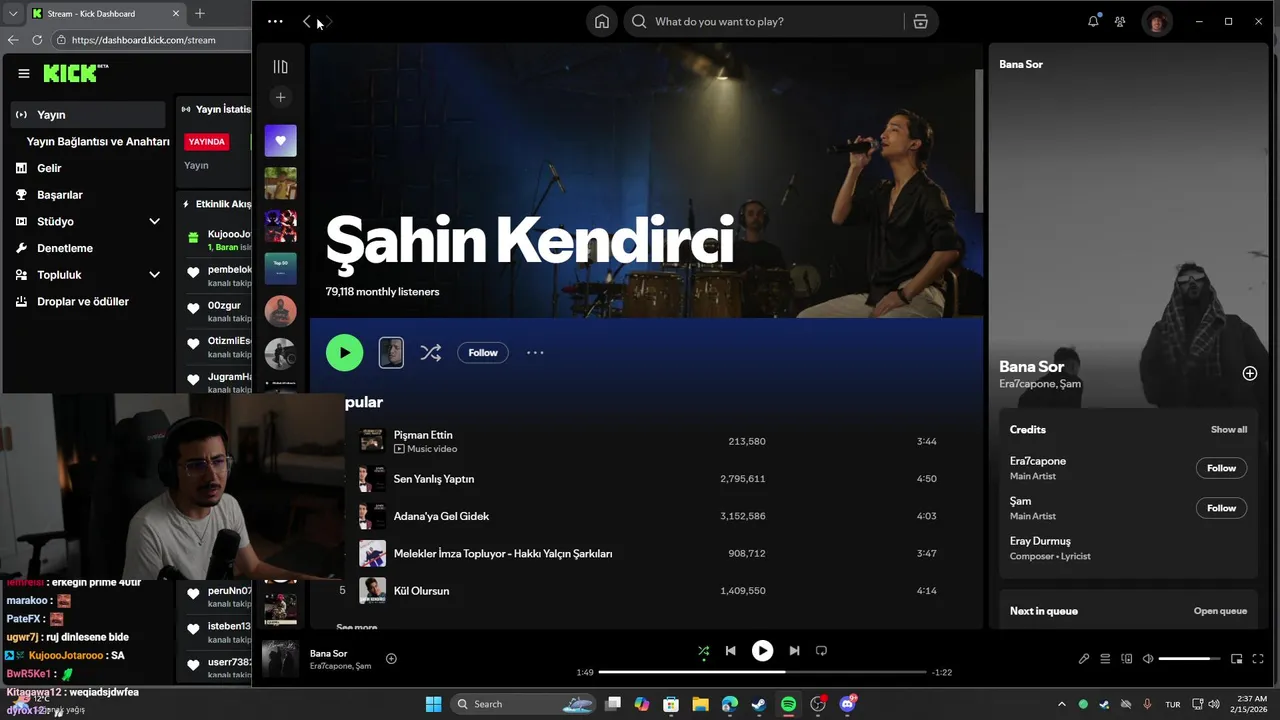Toggle repeat in the player bar
The image size is (1280, 720).
pyautogui.click(x=821, y=651)
